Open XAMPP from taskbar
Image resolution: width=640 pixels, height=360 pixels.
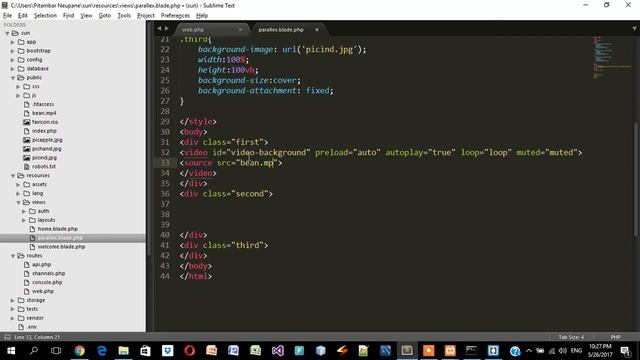click(x=450, y=351)
